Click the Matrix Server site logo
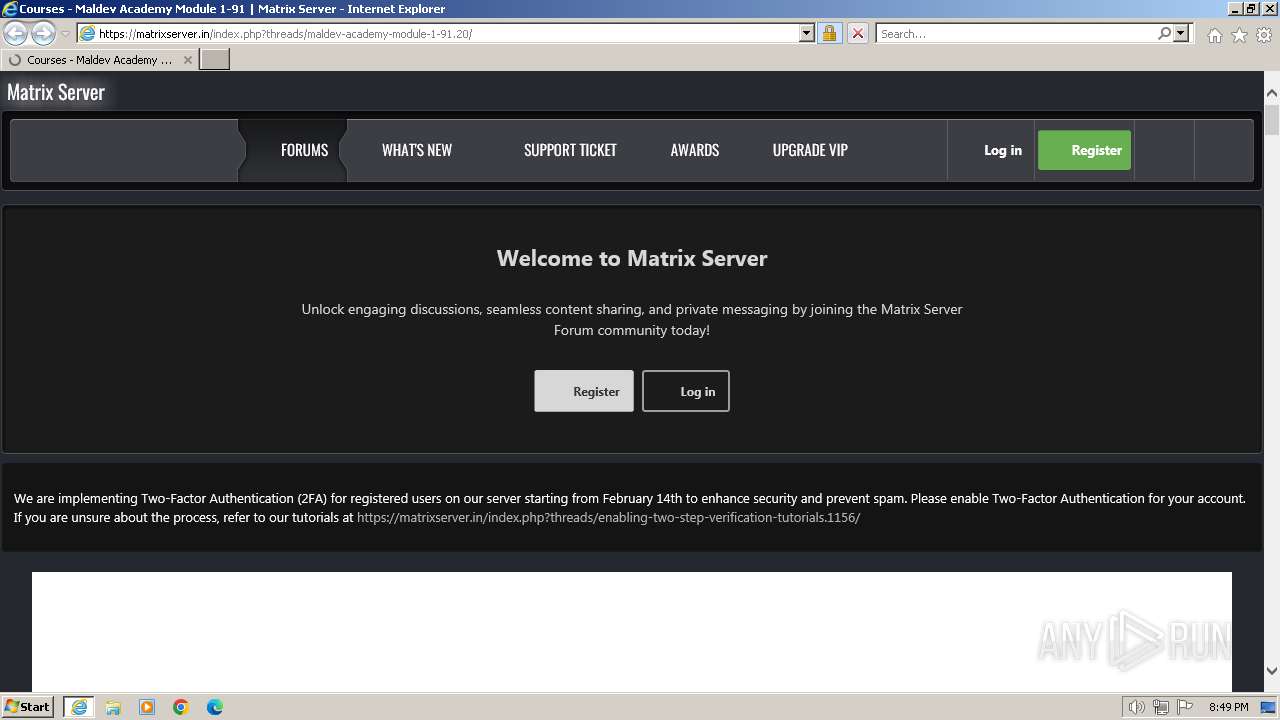 (56, 92)
